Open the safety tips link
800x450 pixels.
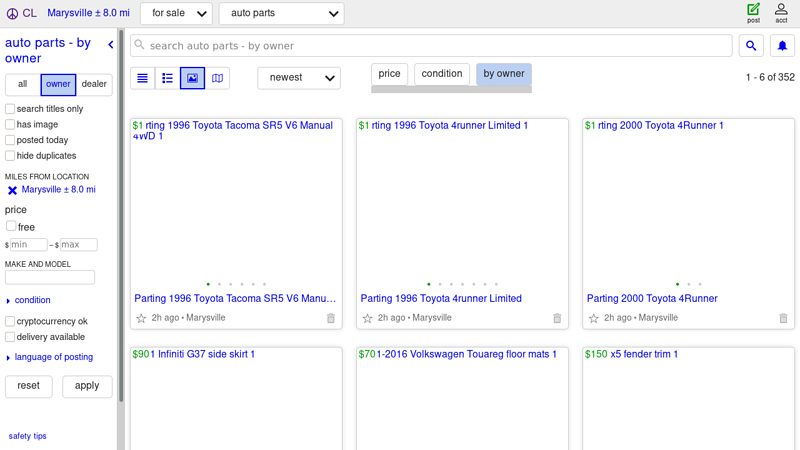pyautogui.click(x=28, y=436)
